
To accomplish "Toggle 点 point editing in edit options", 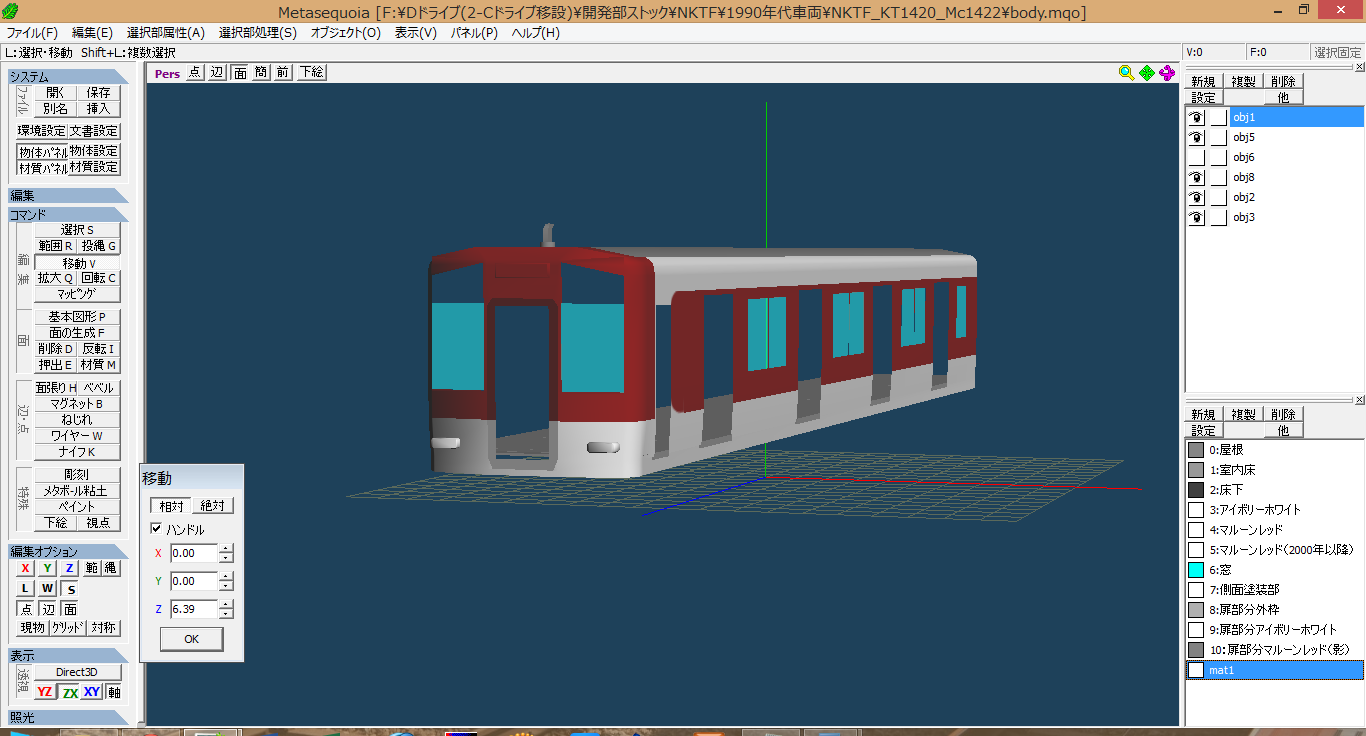I will click(26, 609).
